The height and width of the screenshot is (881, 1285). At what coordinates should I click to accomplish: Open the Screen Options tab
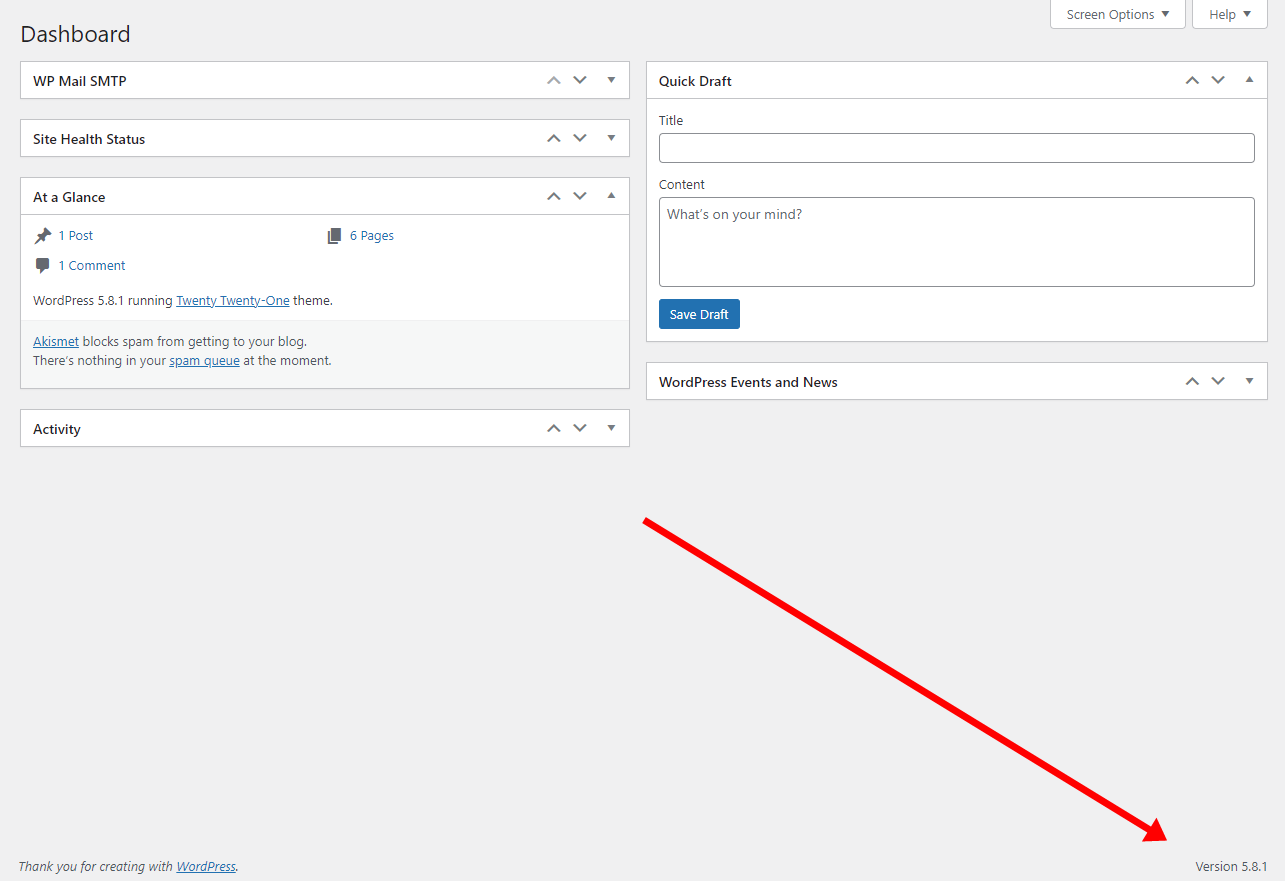(x=1117, y=15)
